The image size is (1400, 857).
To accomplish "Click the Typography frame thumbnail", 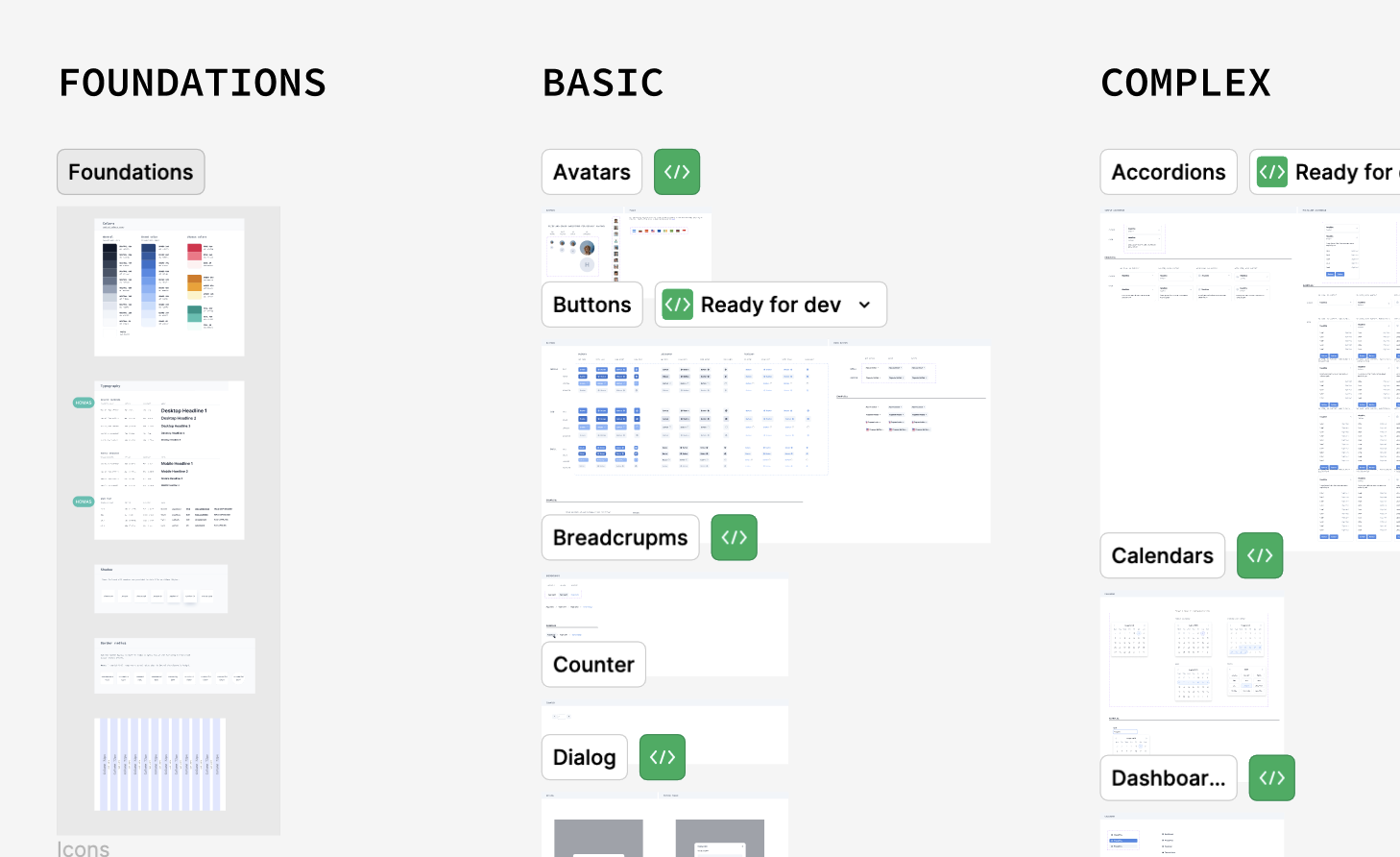I will tap(169, 460).
